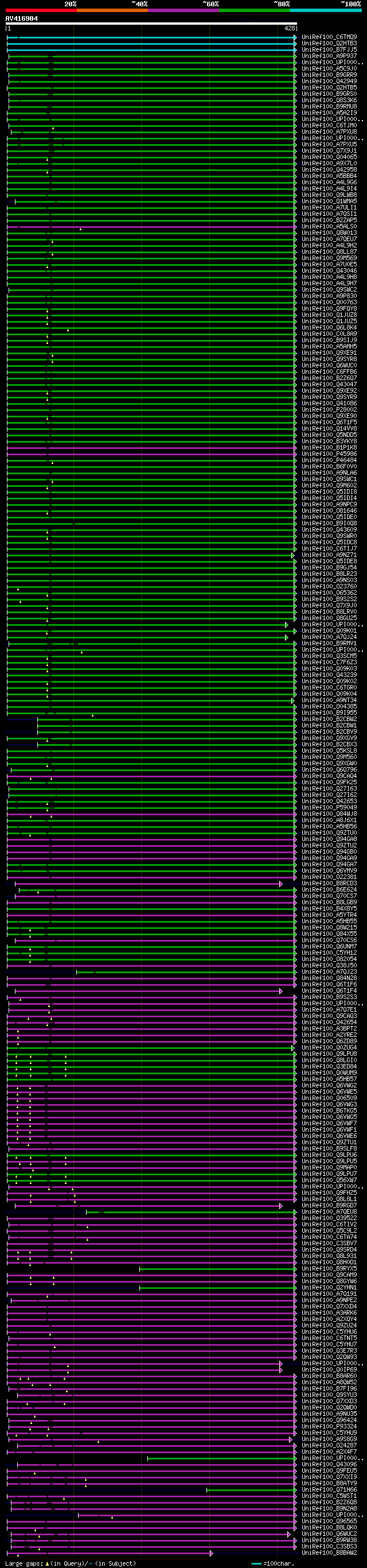
Task: Click the UniRef100_Q9CAQ4 label
Action: click(329, 776)
